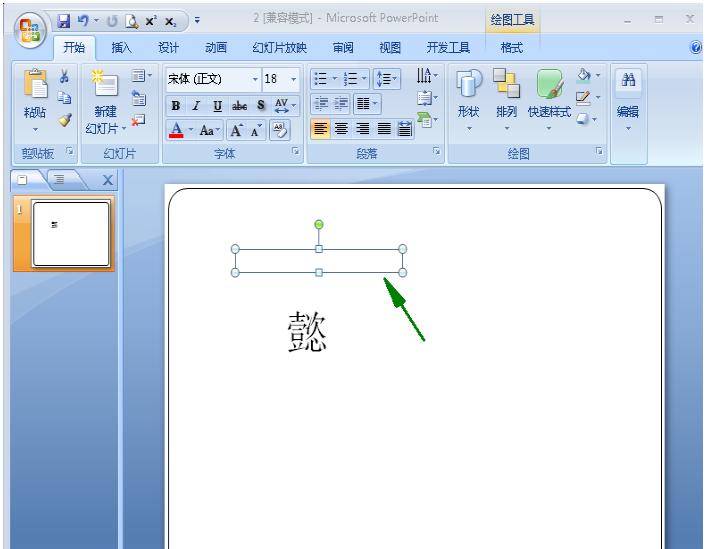
Task: Open the slide layout dropdown
Action: point(142,76)
